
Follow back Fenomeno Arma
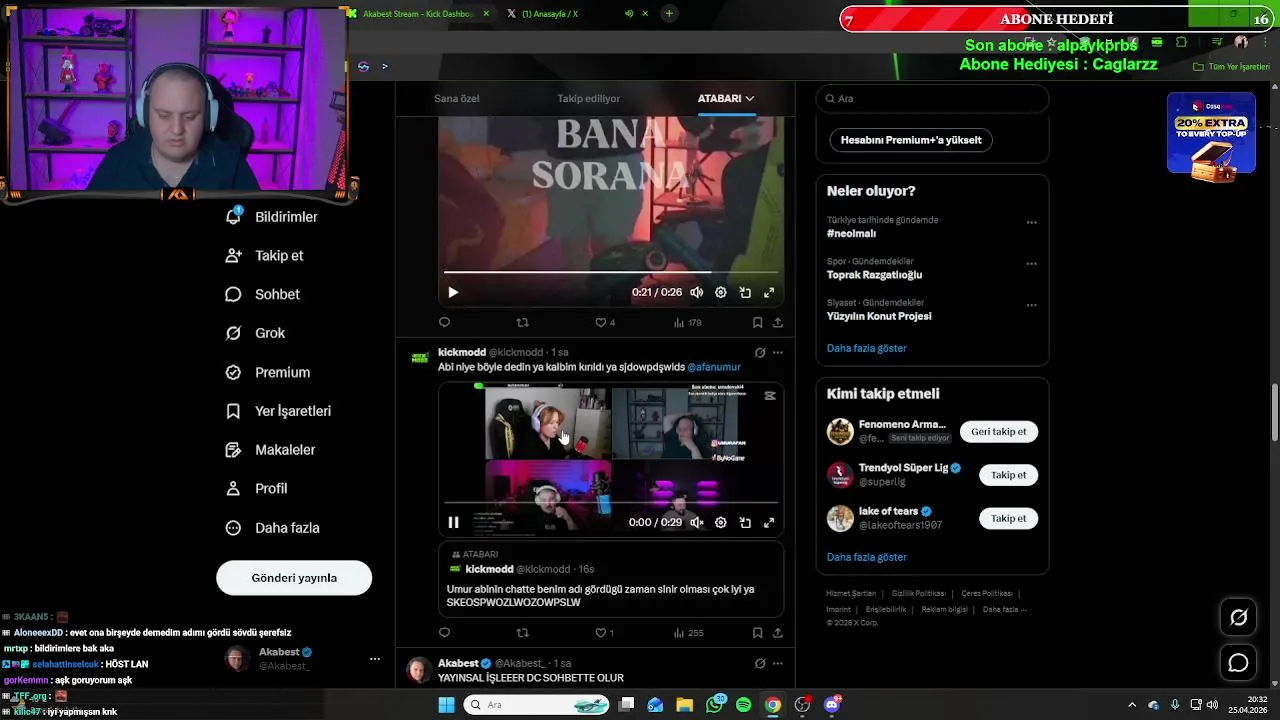click(x=999, y=432)
